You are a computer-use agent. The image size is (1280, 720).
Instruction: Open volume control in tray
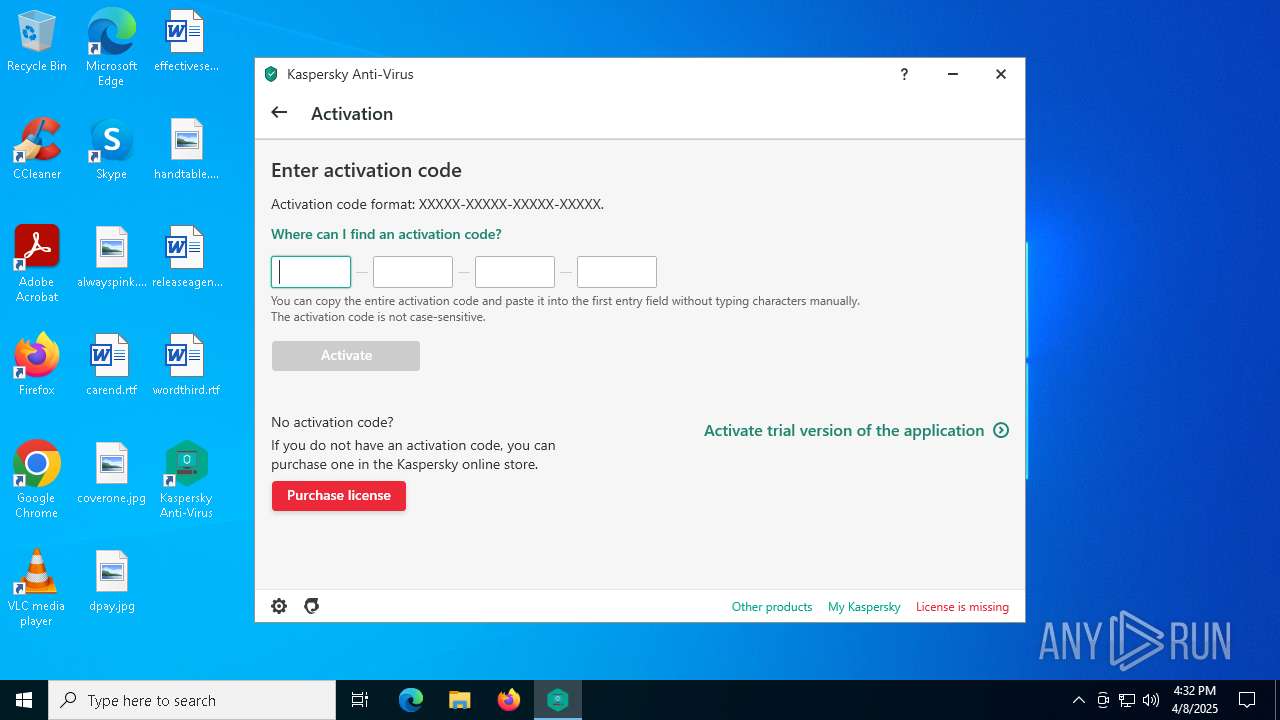[1151, 700]
